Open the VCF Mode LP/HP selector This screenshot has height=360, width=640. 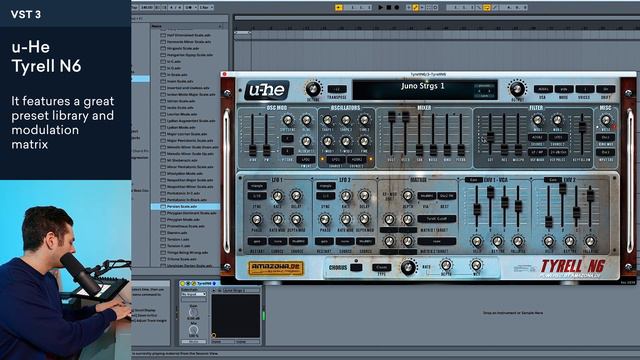(538, 152)
